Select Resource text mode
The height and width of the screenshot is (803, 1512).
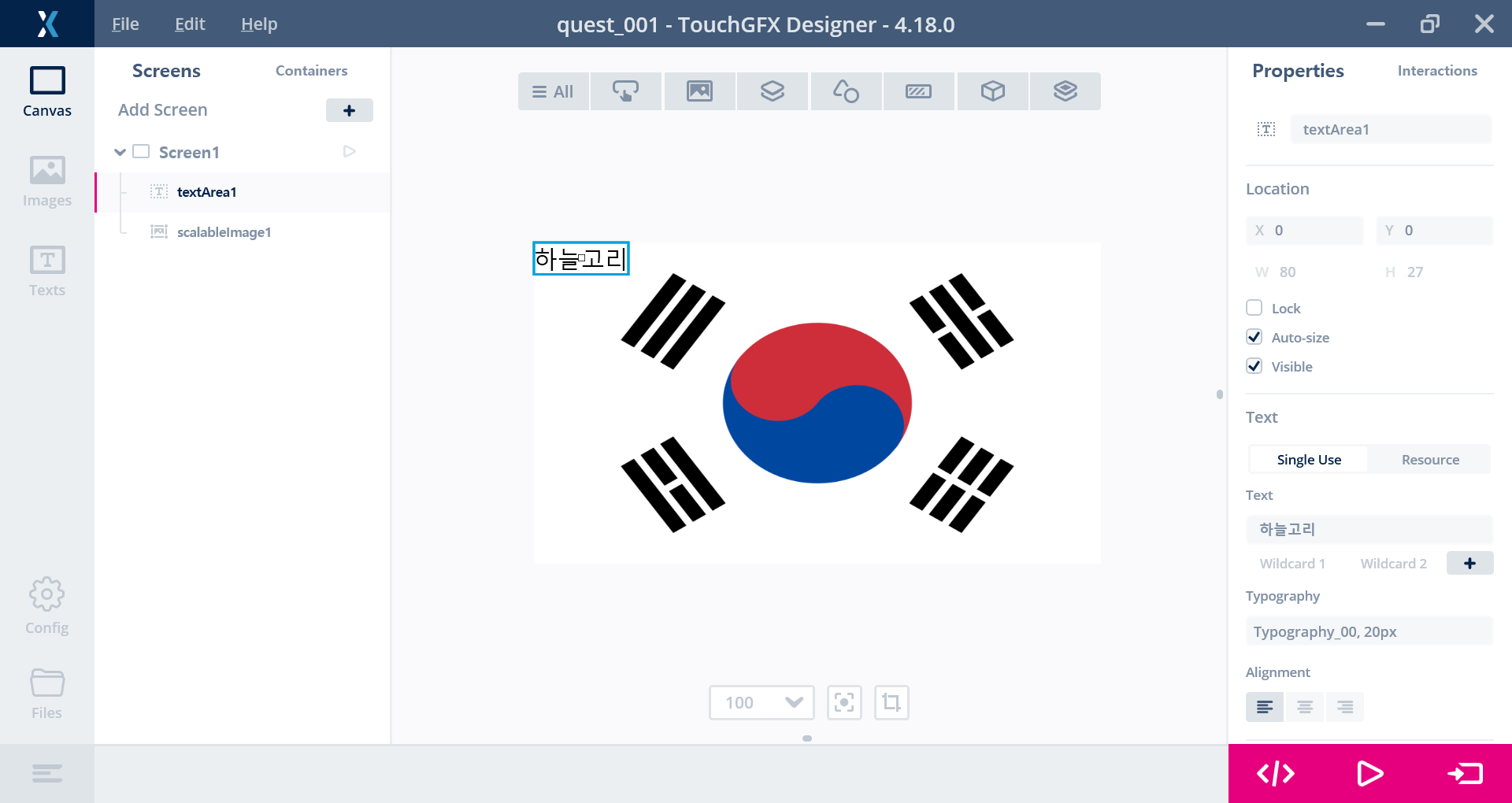point(1430,460)
